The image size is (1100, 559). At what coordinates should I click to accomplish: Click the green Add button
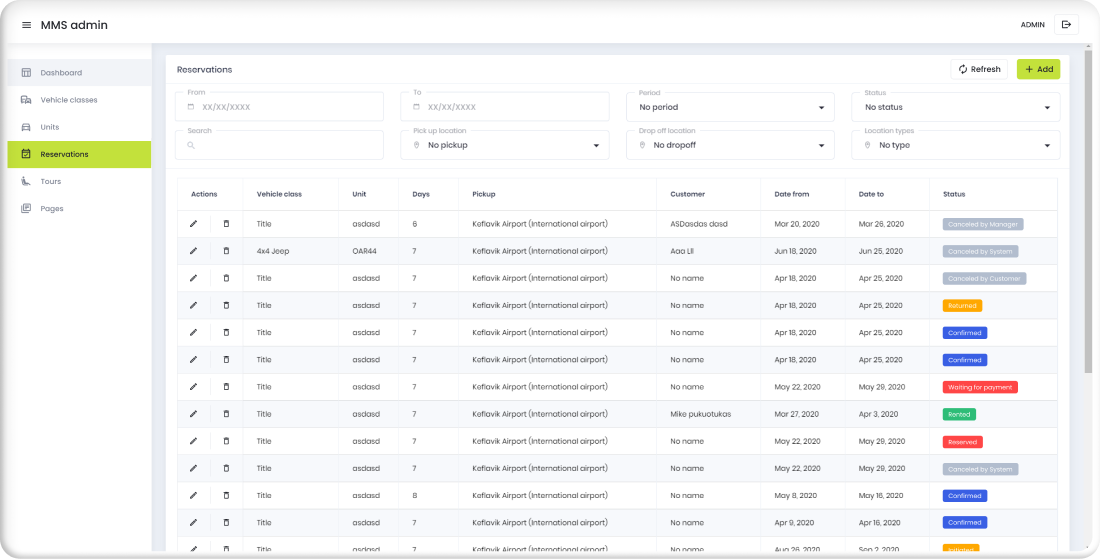1038,69
